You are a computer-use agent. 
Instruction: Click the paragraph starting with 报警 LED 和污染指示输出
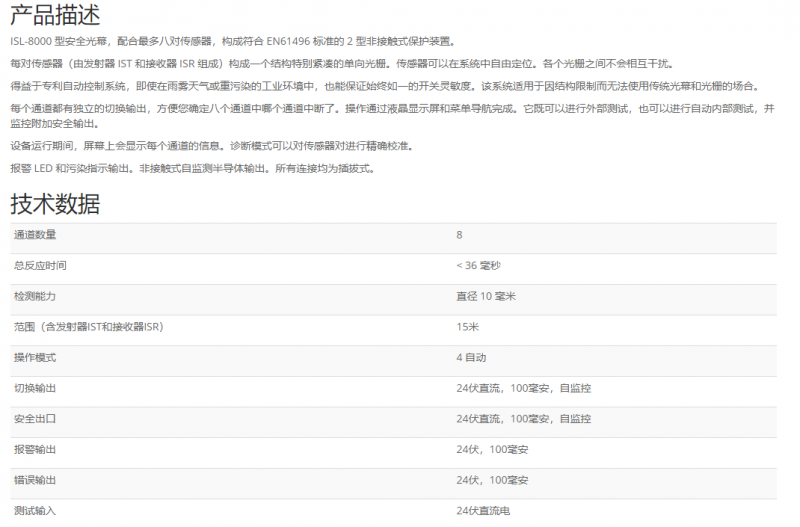(x=192, y=168)
